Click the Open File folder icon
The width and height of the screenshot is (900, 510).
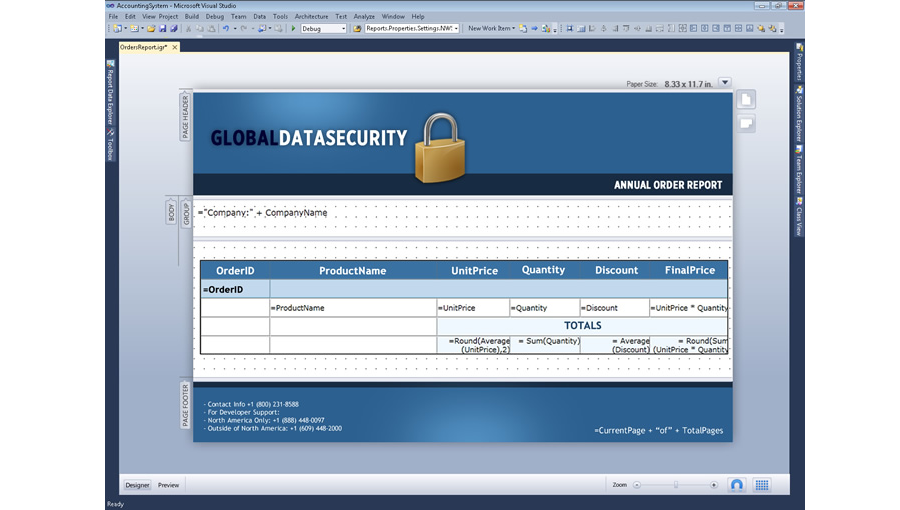151,28
